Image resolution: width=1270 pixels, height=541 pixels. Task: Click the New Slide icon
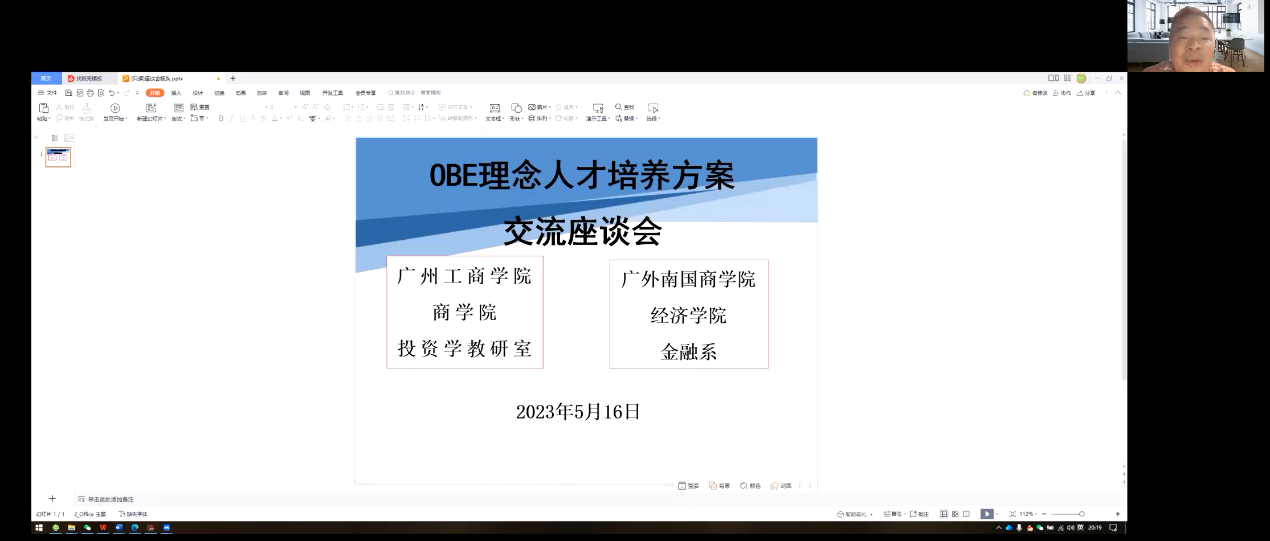coord(151,108)
